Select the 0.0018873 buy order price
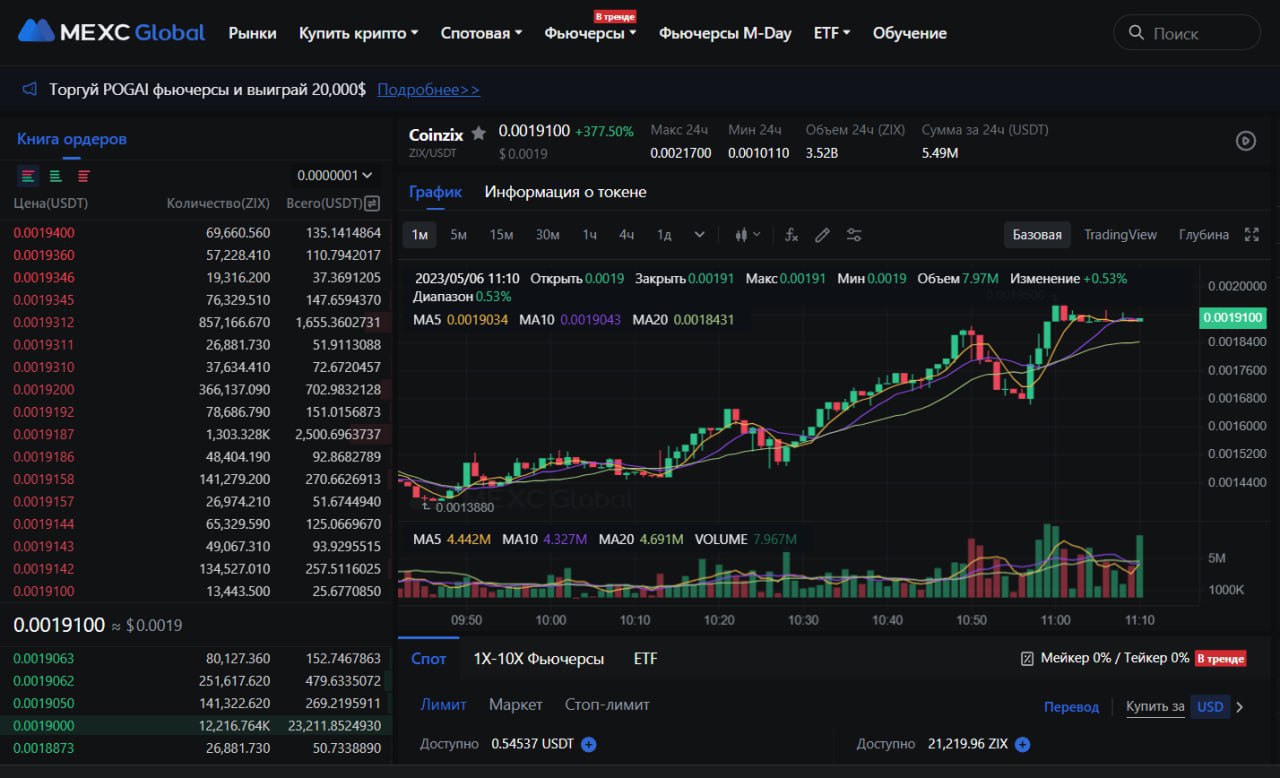The image size is (1280, 778). tap(44, 748)
